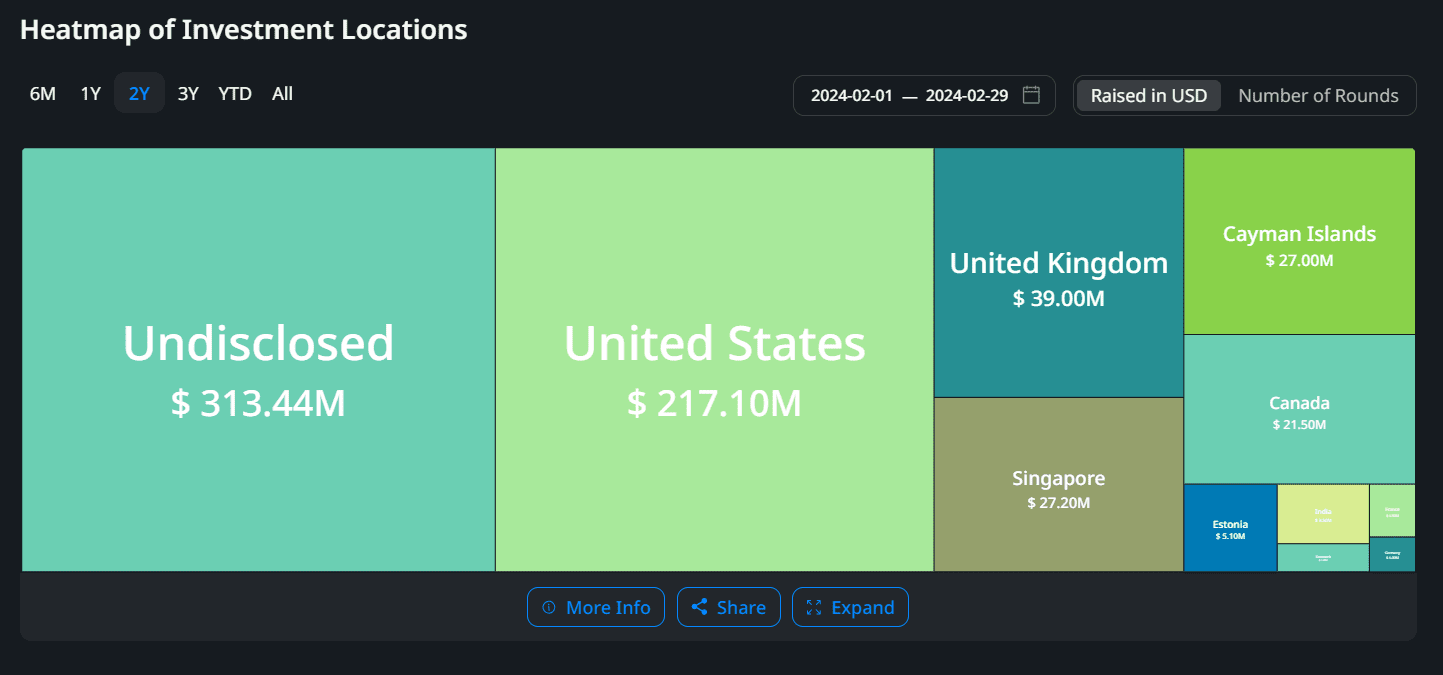Click the United Kingdom tile
This screenshot has width=1443, height=675.
click(1058, 273)
